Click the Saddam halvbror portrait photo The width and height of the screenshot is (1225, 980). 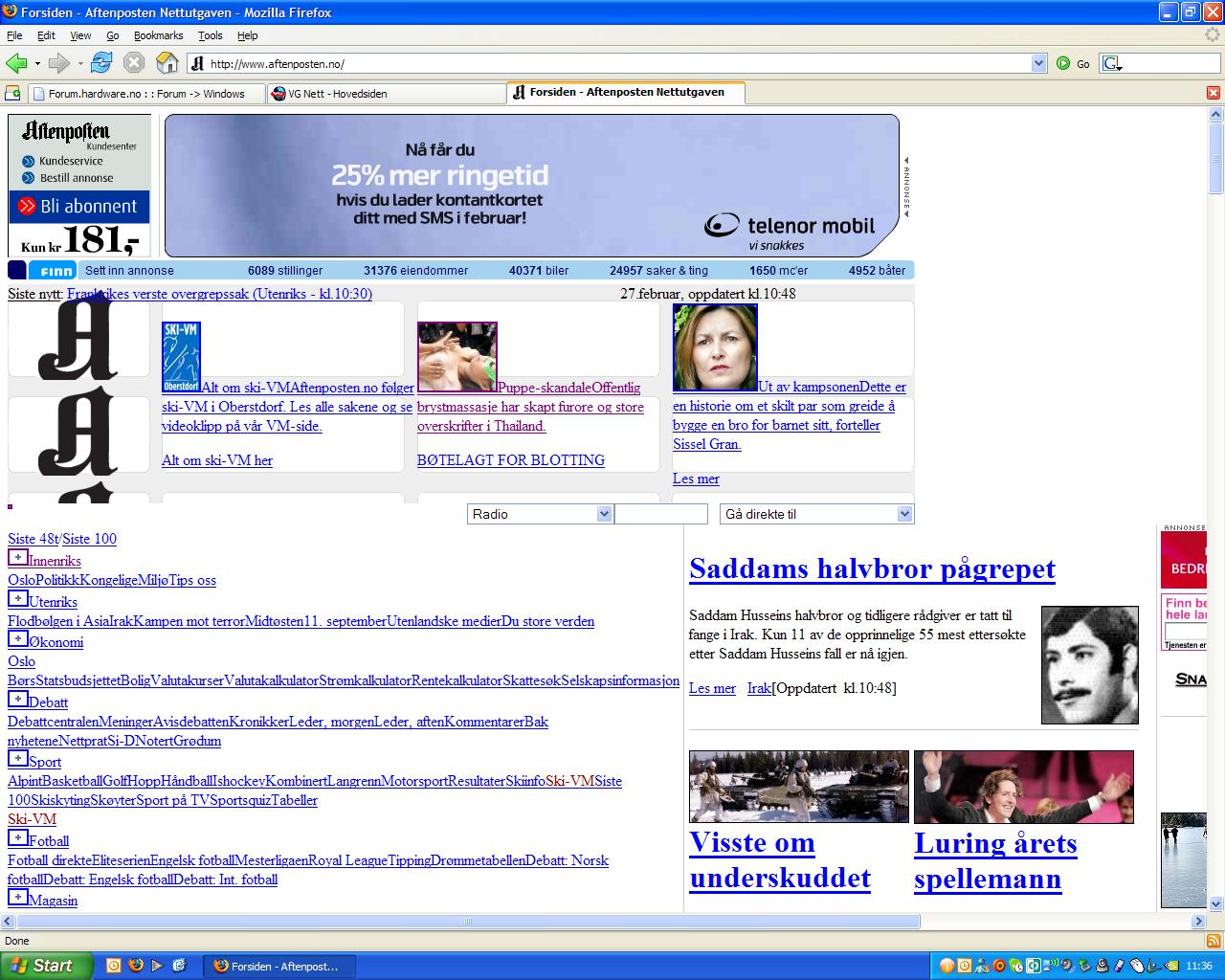click(x=1090, y=664)
